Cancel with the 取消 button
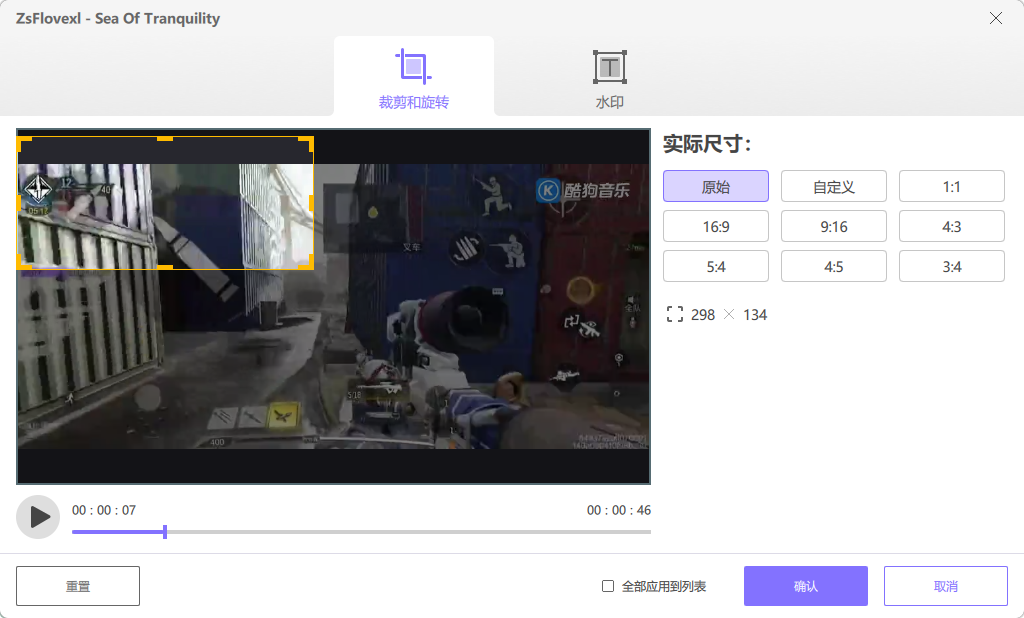The image size is (1024, 618). [946, 586]
